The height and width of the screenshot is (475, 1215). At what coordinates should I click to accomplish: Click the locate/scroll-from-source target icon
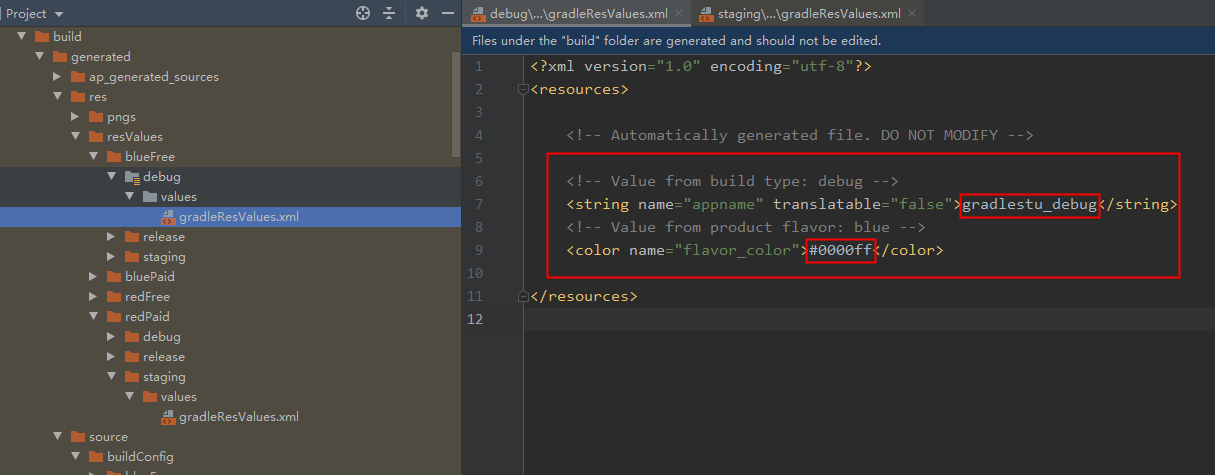(363, 13)
